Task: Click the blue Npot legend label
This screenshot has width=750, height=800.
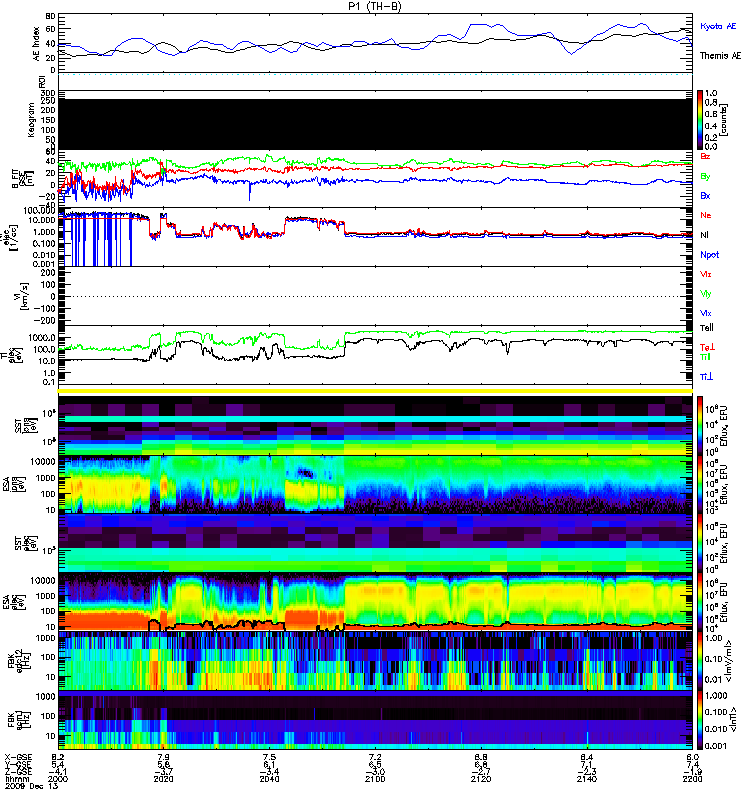Action: (x=710, y=255)
